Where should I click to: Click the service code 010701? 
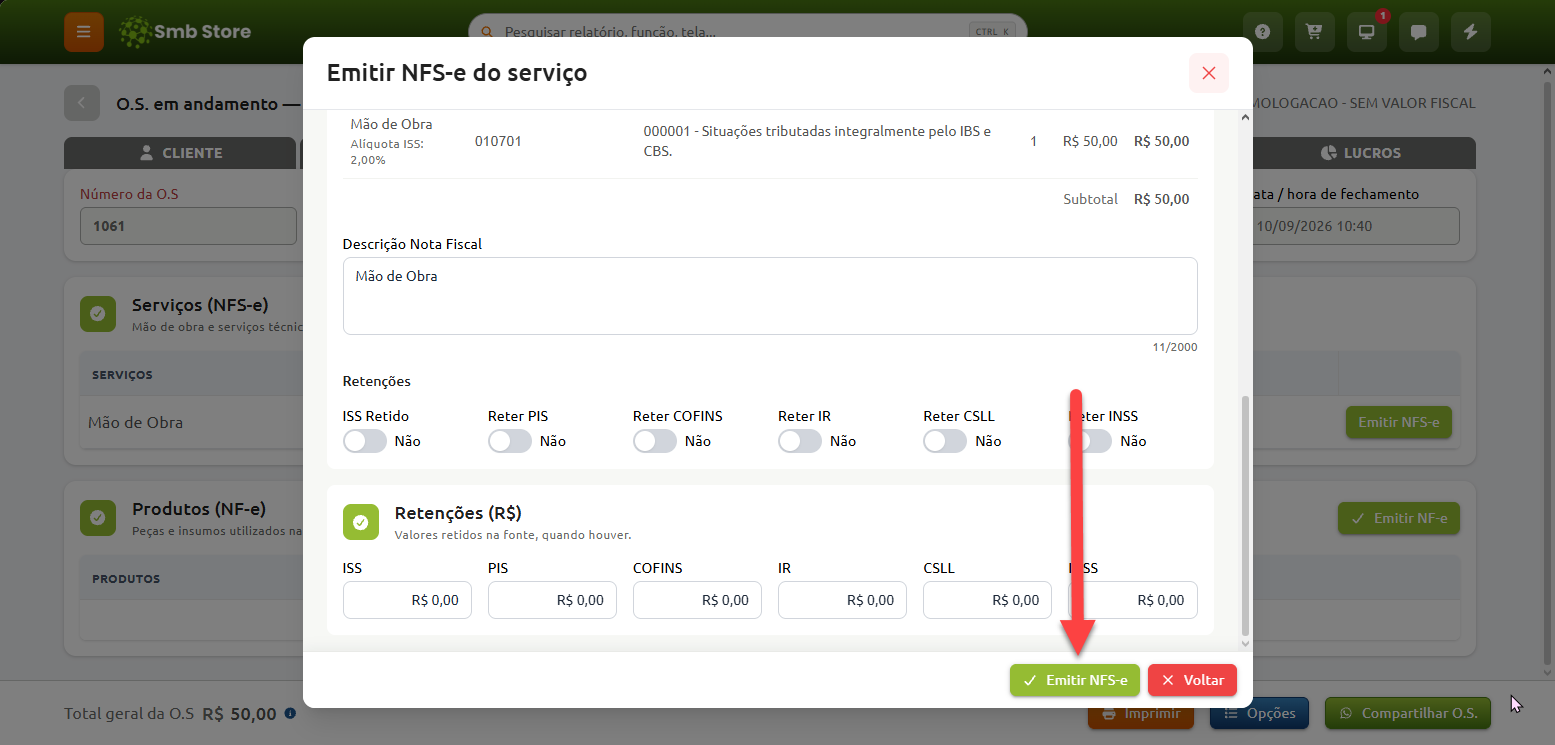[498, 141]
